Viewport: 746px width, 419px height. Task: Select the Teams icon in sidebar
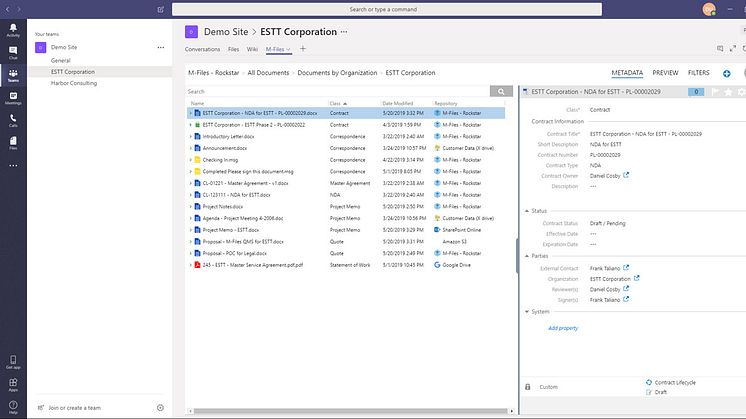tap(13, 75)
